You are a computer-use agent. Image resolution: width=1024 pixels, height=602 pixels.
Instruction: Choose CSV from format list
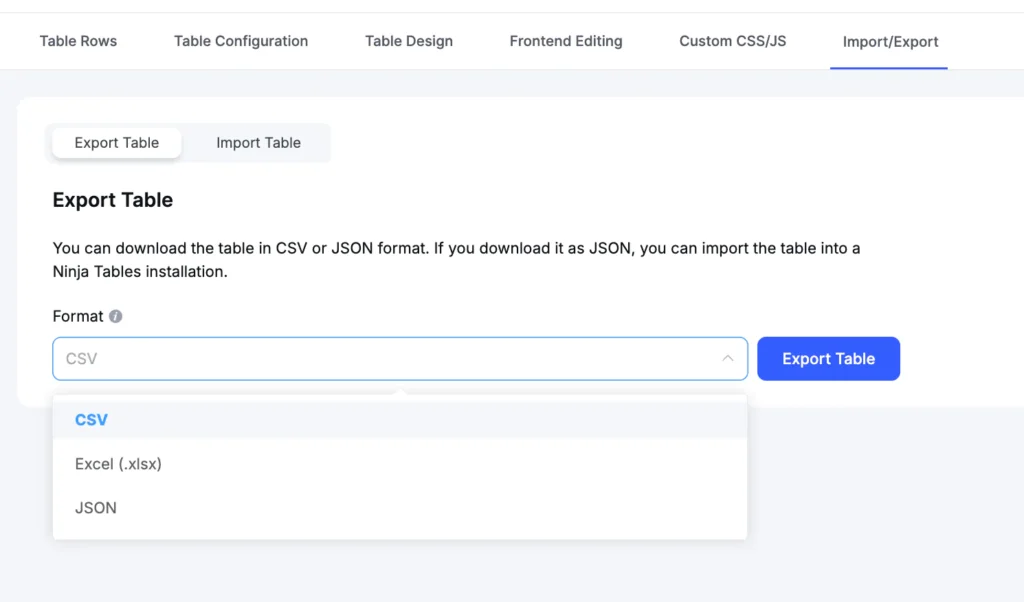(400, 419)
